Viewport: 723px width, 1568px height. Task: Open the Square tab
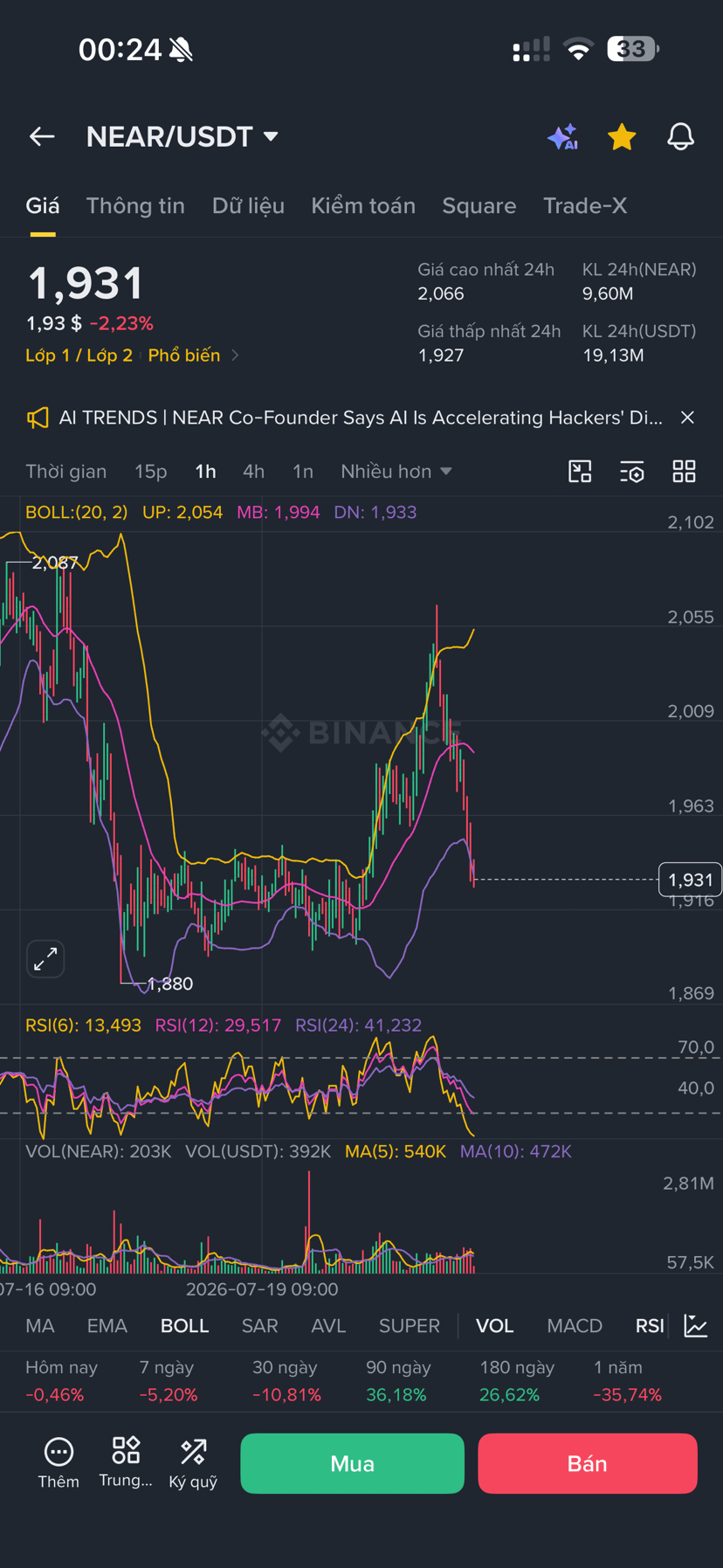coord(479,206)
